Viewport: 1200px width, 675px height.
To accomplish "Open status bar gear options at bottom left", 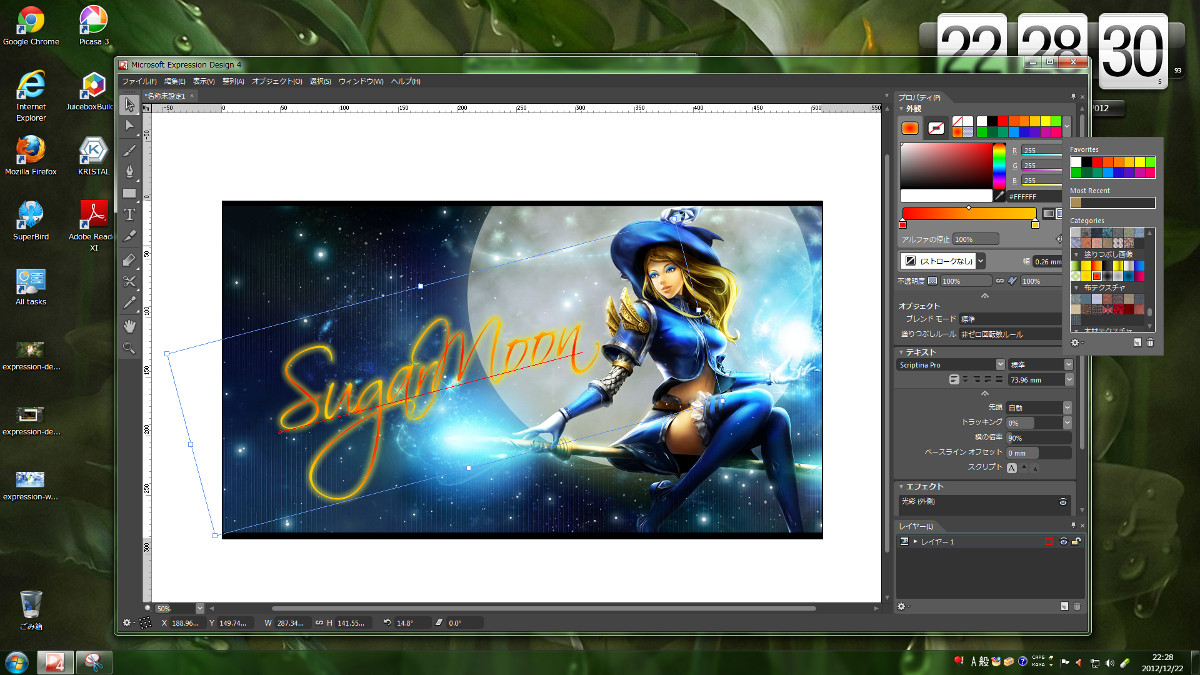I will [x=128, y=622].
